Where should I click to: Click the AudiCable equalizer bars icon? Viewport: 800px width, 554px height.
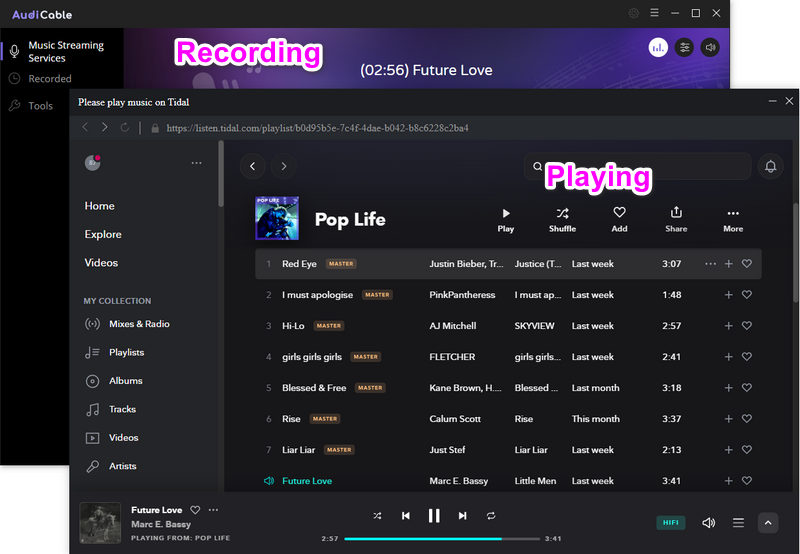658,47
